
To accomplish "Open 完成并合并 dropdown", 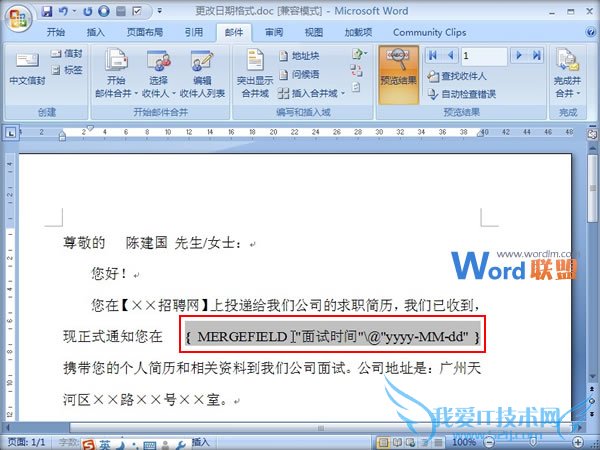I will [x=567, y=73].
